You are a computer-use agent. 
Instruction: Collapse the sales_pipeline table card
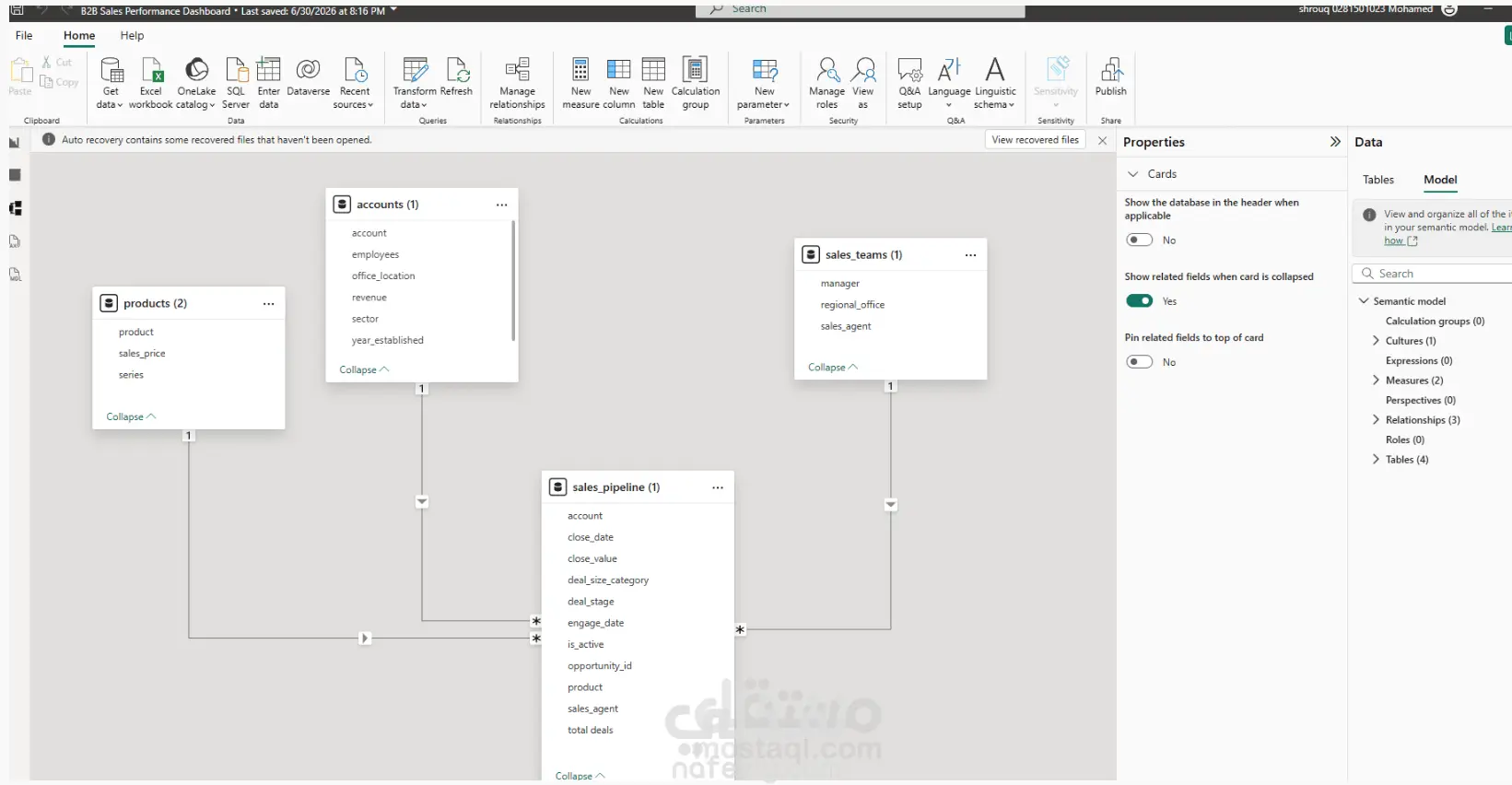580,776
